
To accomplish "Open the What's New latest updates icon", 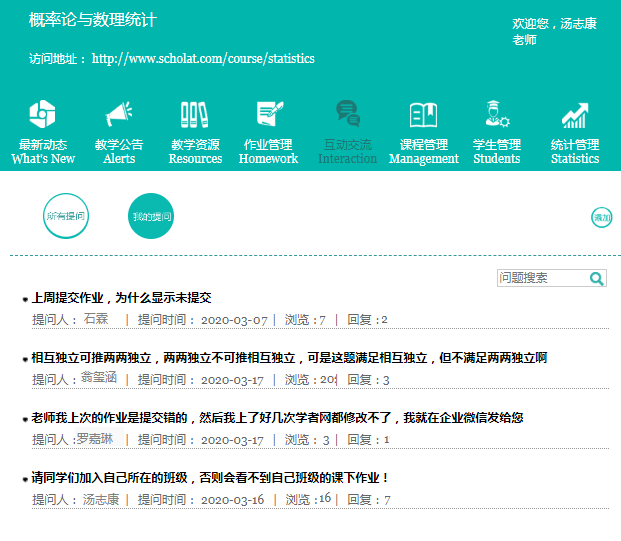I will click(x=42, y=115).
